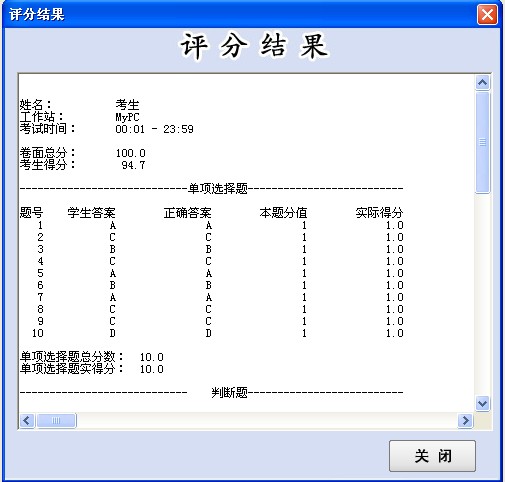Click the 实际得分 column header
Viewport: 505px width, 482px height.
pos(379,213)
